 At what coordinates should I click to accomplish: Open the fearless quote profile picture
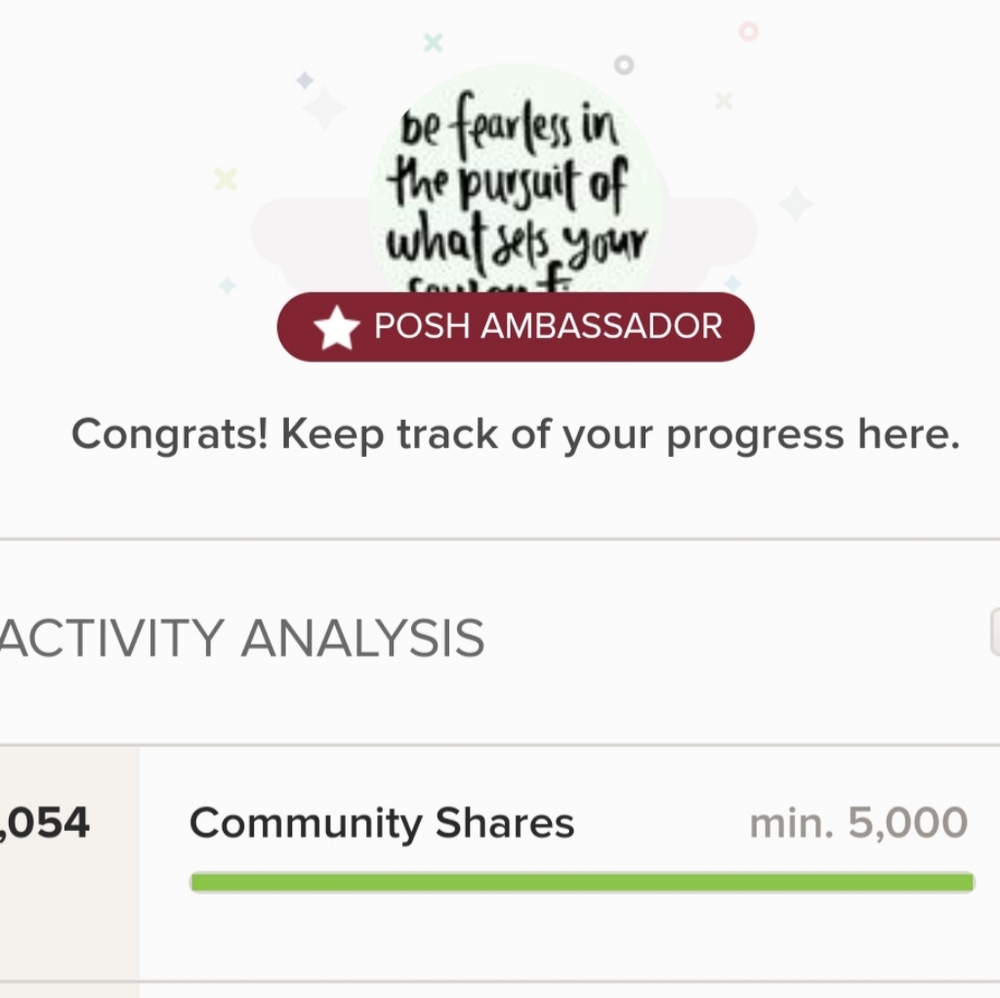[x=516, y=190]
